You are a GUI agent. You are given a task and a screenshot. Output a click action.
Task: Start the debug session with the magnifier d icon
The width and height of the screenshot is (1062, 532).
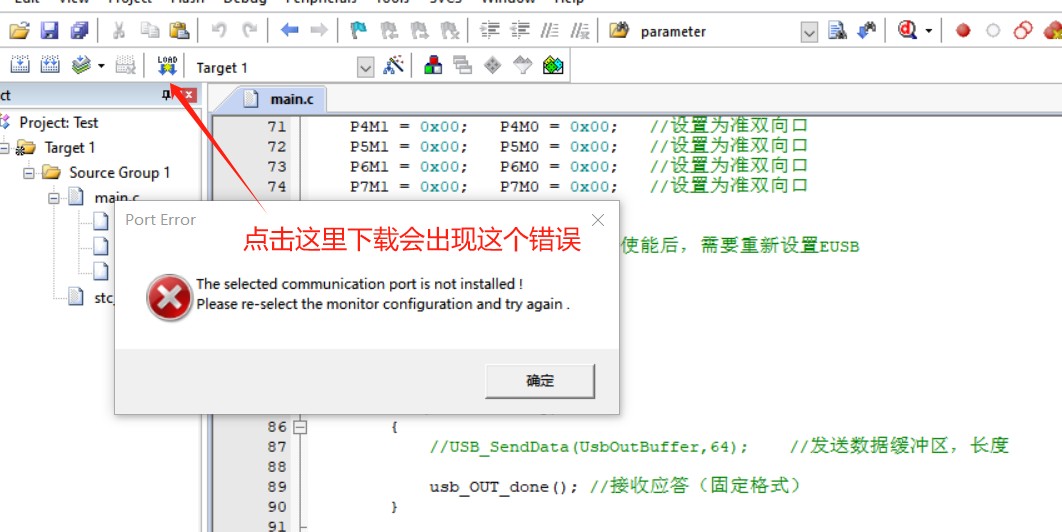(x=907, y=30)
